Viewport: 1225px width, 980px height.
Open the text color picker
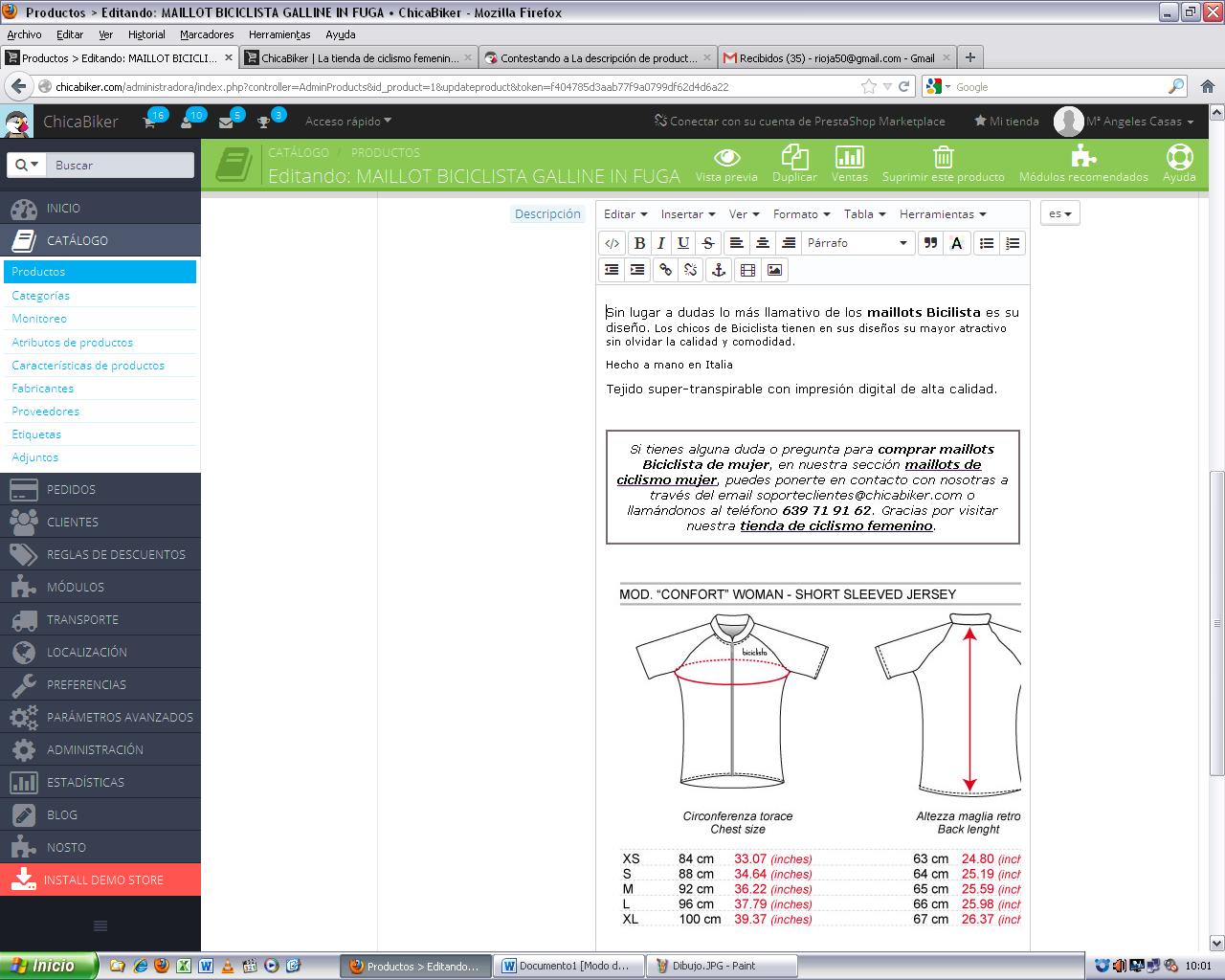(x=956, y=243)
